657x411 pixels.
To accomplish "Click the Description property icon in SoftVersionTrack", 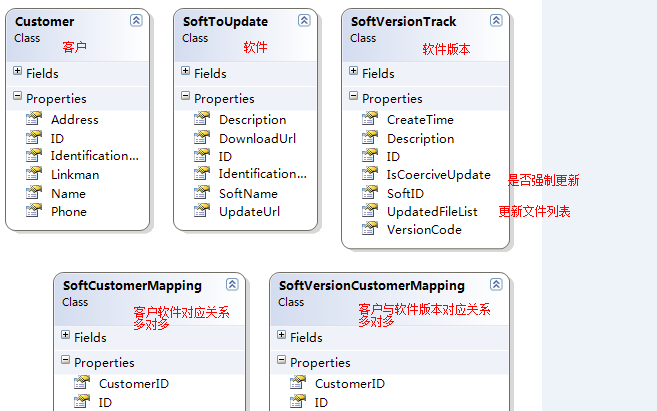I will pos(370,137).
